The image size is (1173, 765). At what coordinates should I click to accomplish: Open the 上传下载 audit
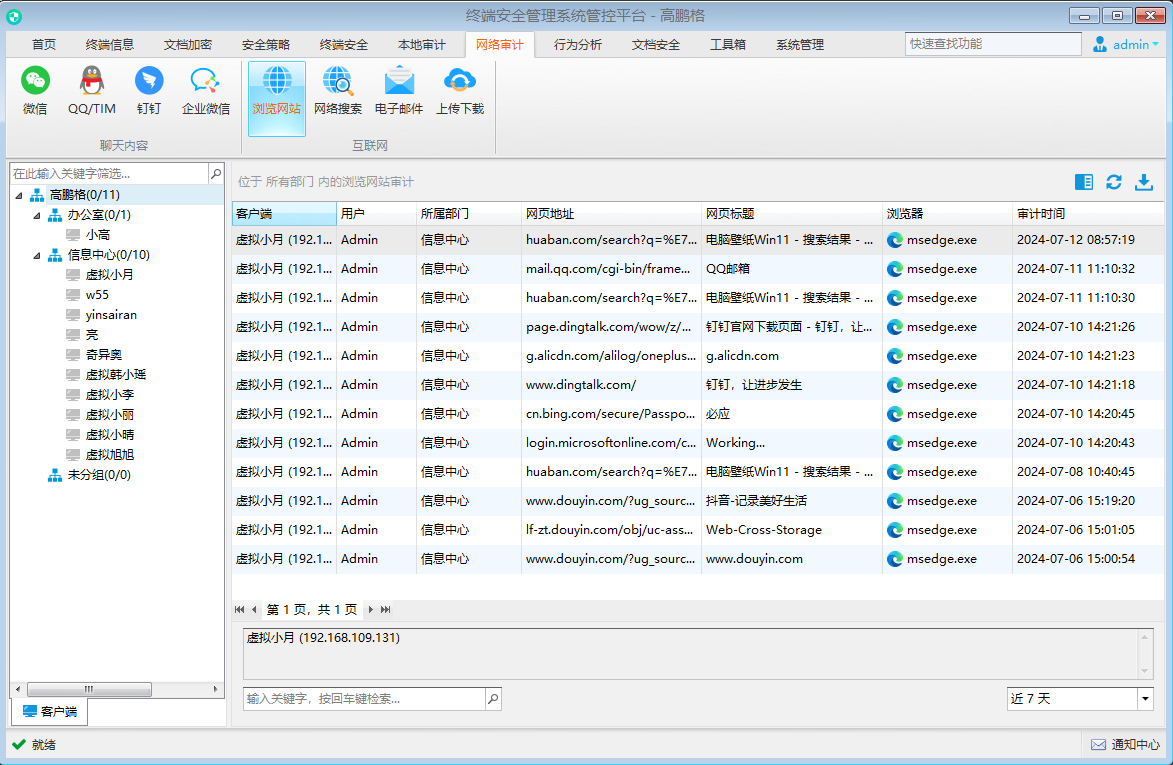click(460, 90)
